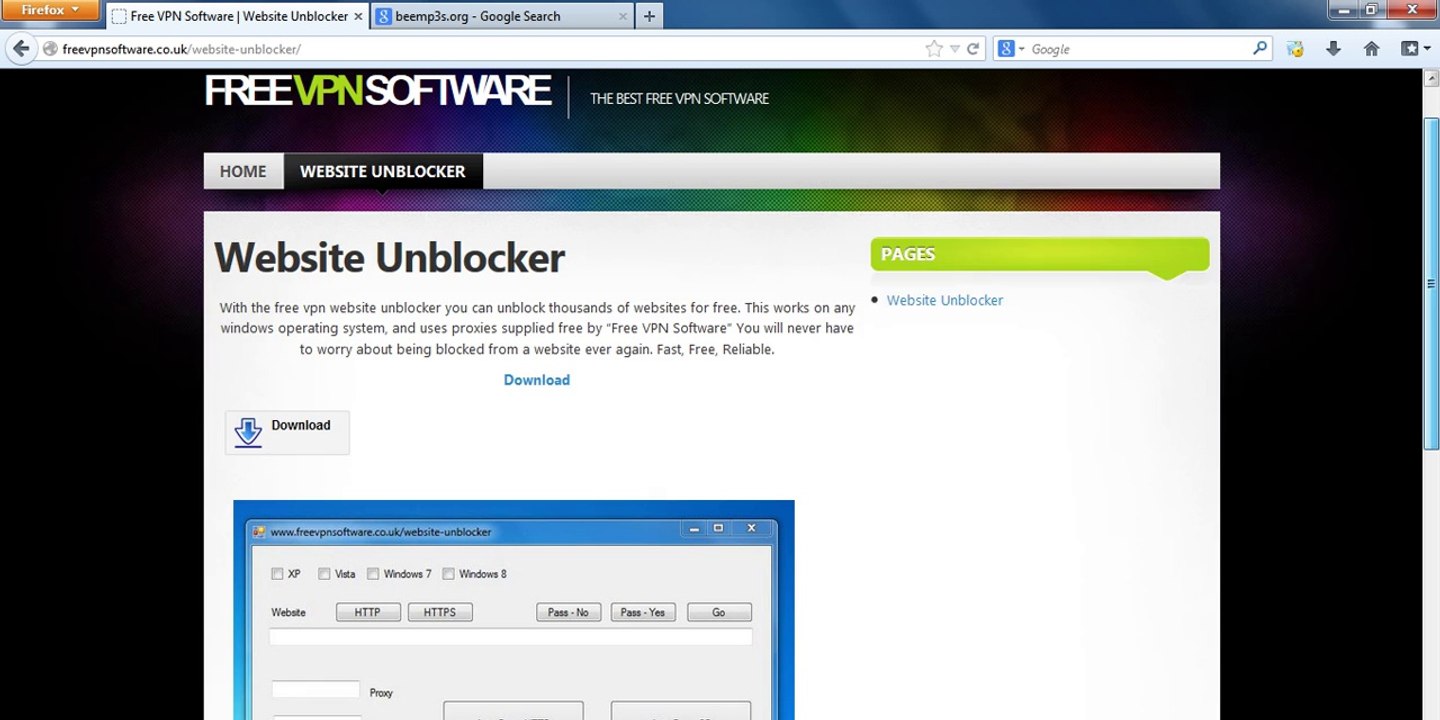
Task: Click the Pass - No button
Action: tap(569, 612)
